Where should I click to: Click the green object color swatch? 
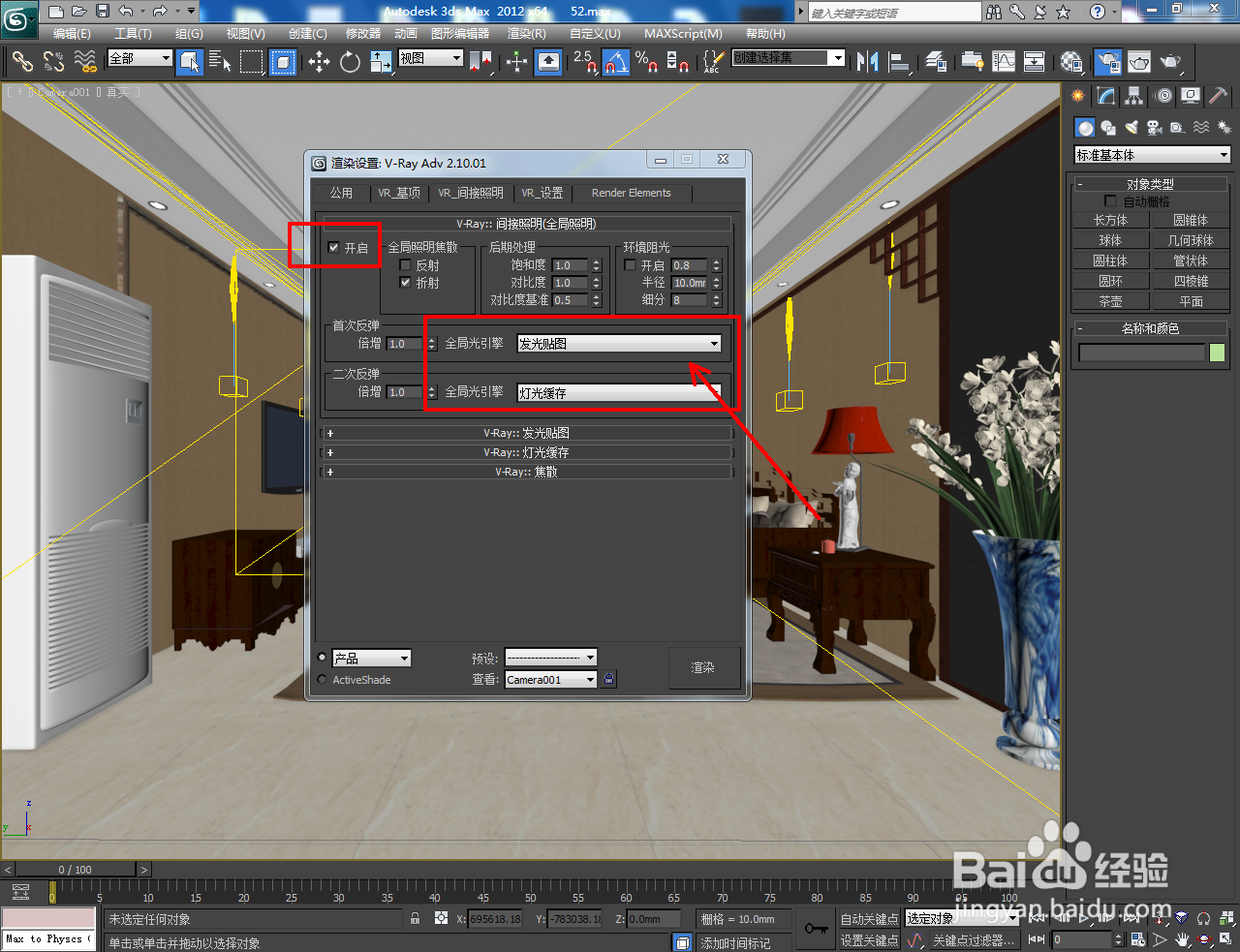coord(1217,353)
